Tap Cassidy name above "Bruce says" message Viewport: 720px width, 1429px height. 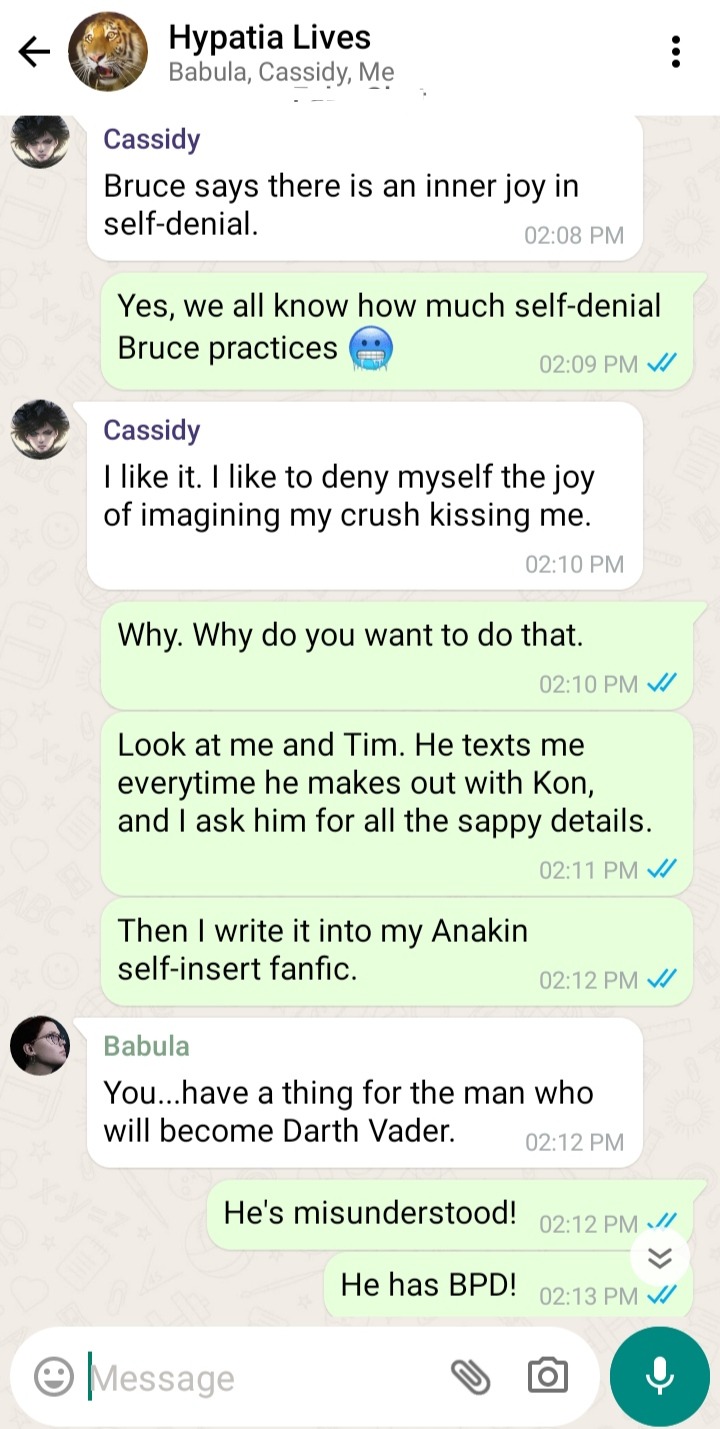(x=152, y=139)
